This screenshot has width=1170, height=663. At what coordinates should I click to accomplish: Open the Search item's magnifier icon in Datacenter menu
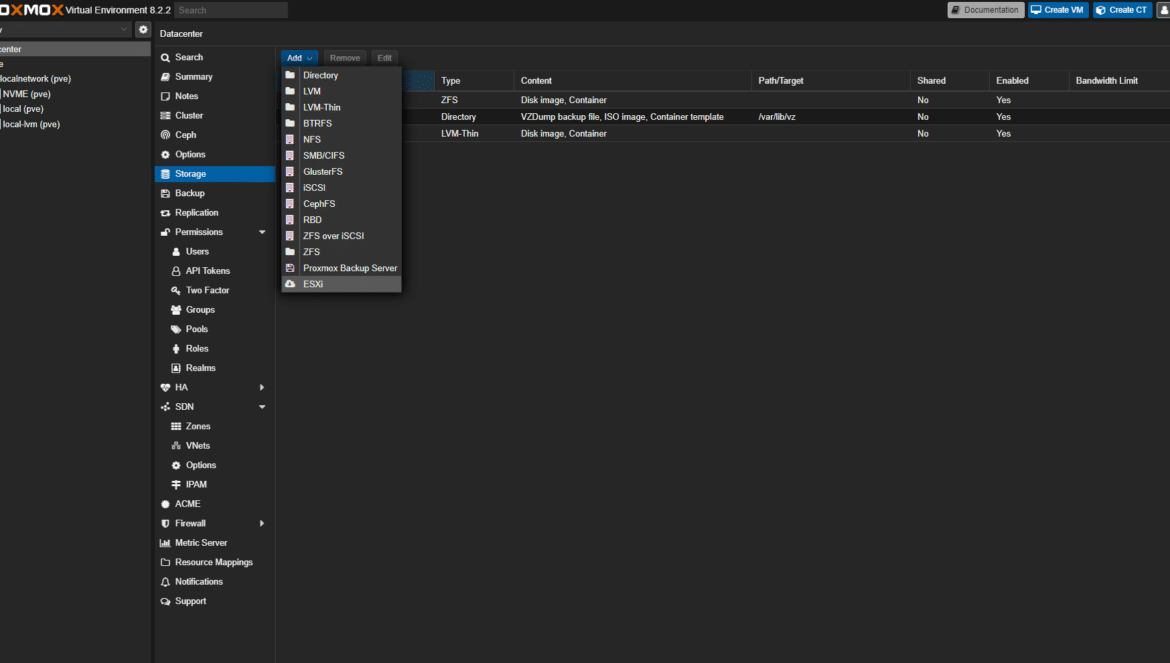pyautogui.click(x=166, y=57)
